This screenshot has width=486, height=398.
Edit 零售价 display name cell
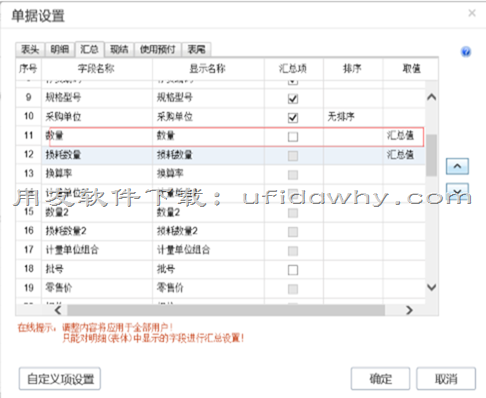pos(208,288)
